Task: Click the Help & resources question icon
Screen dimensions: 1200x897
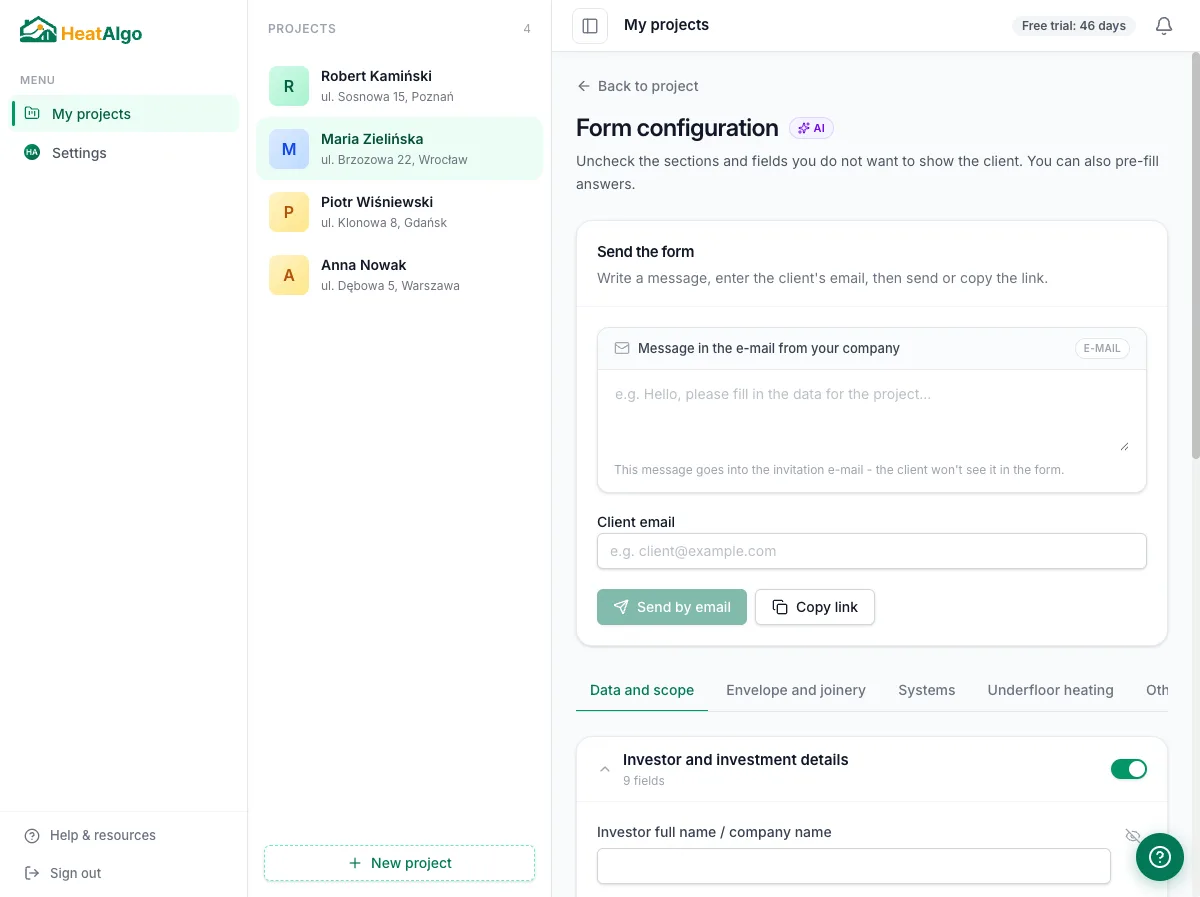Action: tap(32, 836)
